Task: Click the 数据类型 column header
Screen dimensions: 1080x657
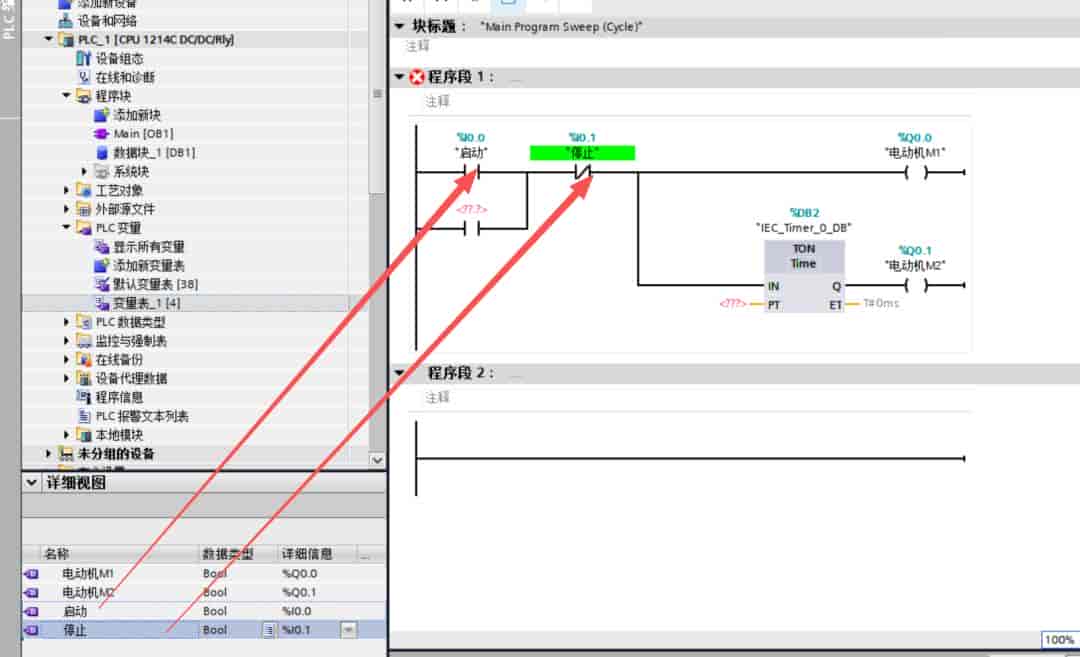Action: click(x=238, y=554)
